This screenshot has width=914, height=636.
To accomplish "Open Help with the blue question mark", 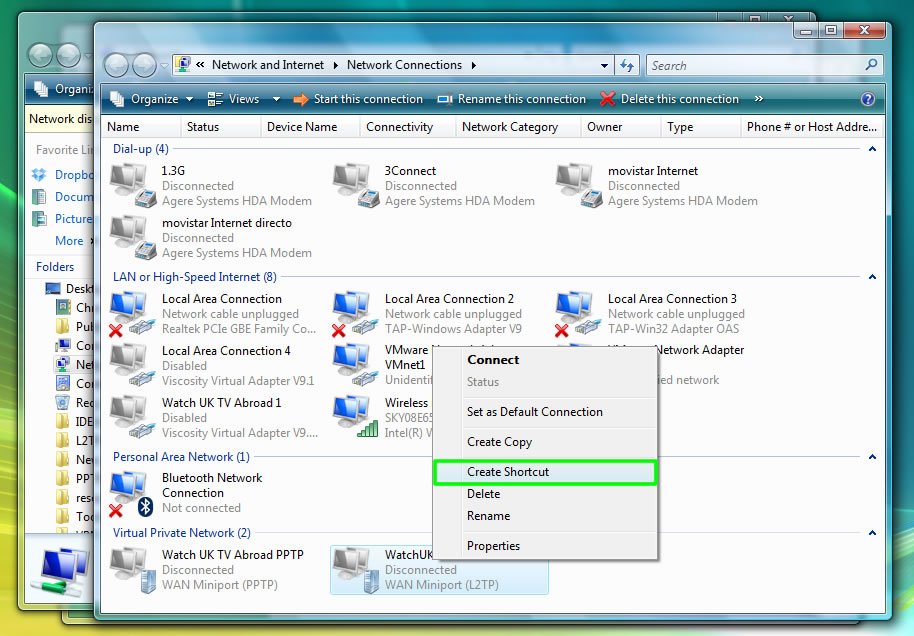I will 867,99.
